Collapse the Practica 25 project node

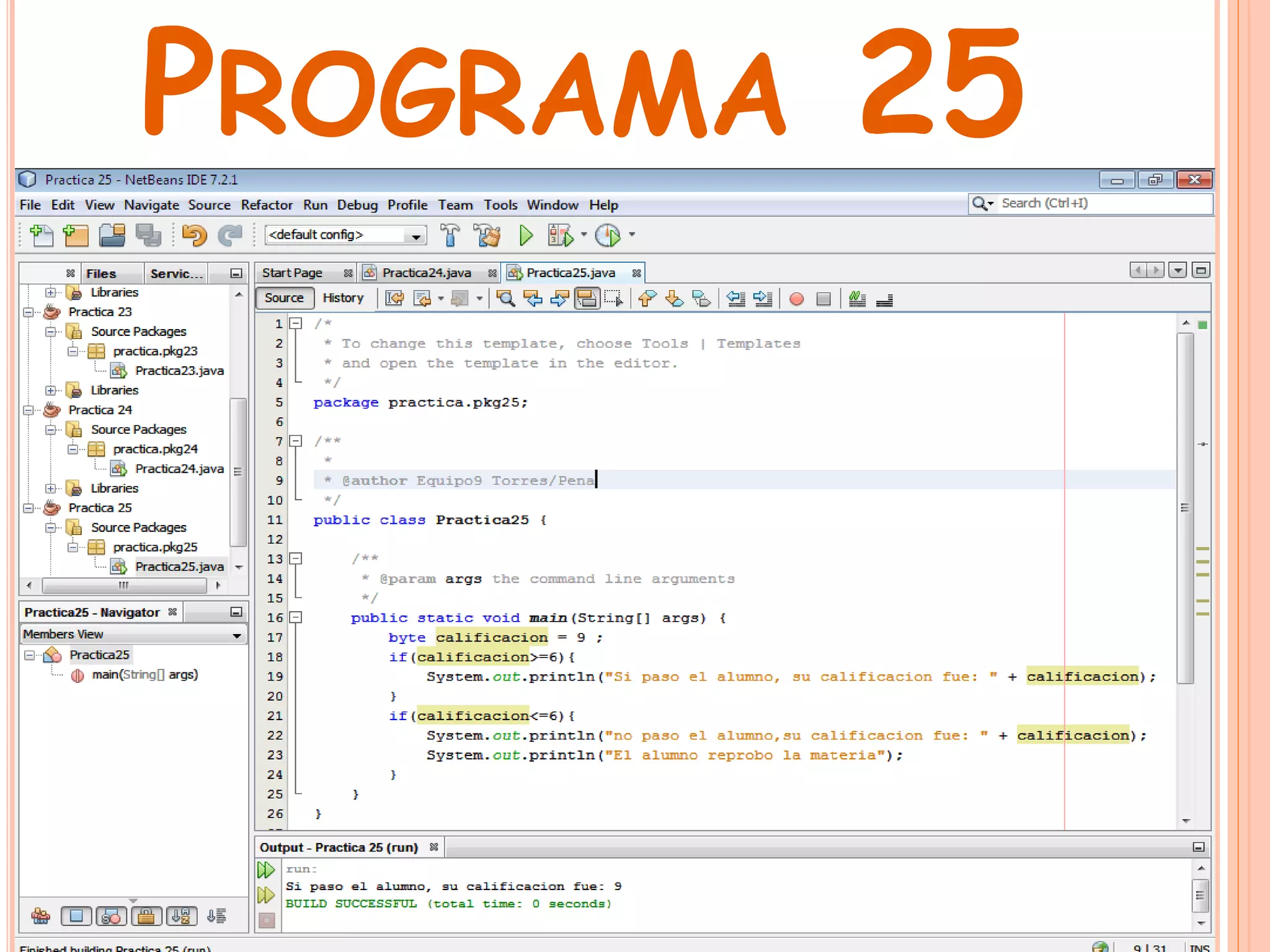28,508
